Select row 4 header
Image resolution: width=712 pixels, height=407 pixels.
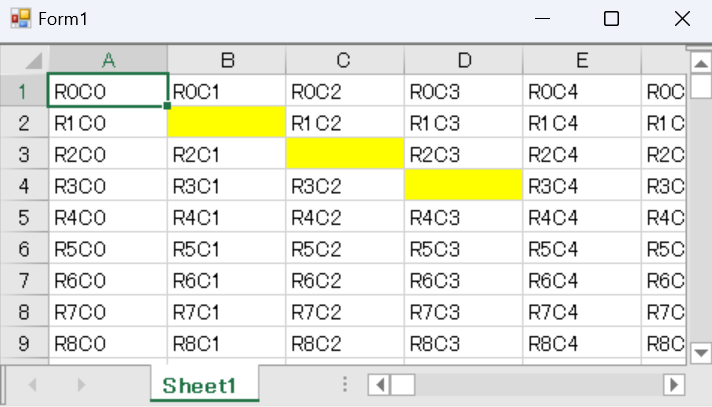25,185
